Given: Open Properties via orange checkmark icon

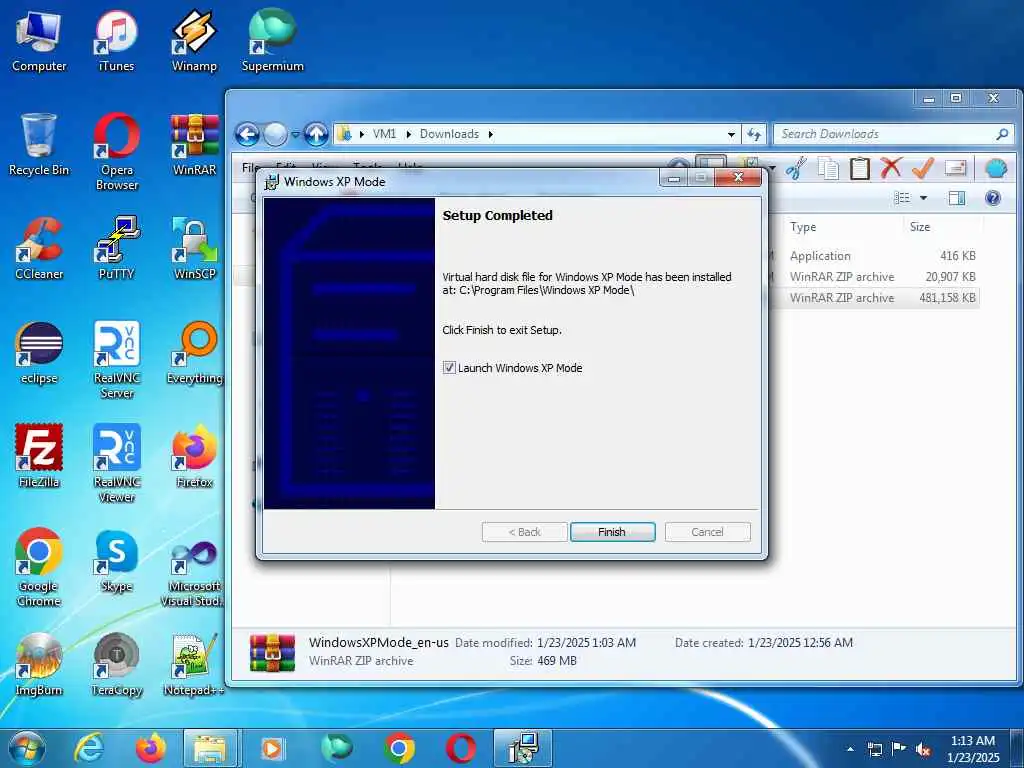Looking at the screenshot, I should [922, 168].
